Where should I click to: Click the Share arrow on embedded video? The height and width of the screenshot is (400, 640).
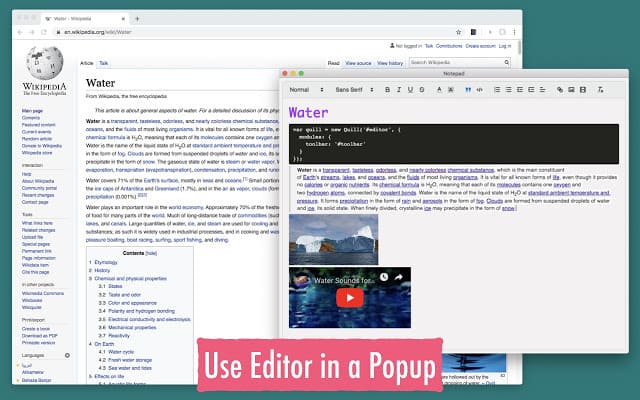pos(398,278)
